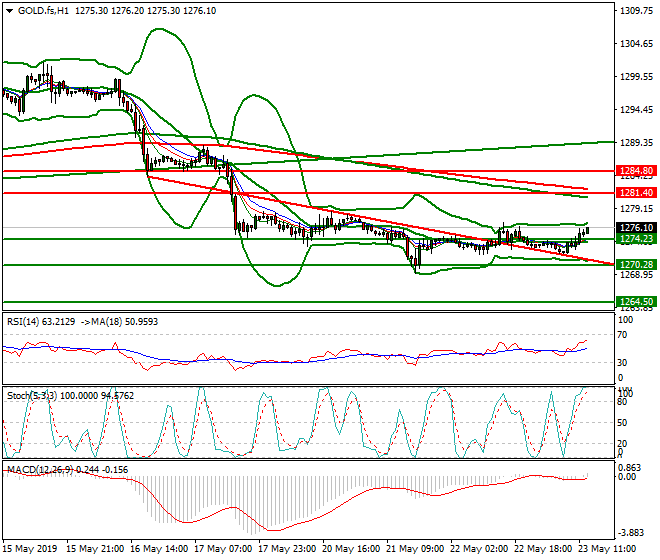
Task: Click the Stochastic 50 level scale value
Action: click(622, 423)
